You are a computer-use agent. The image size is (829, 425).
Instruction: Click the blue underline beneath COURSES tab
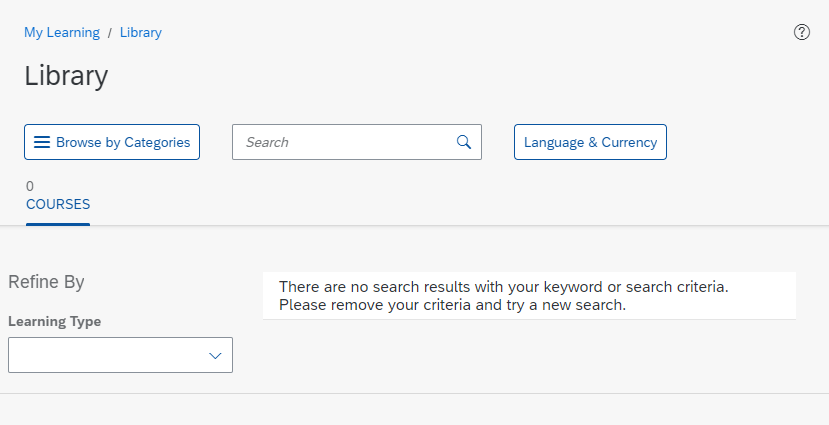click(x=58, y=224)
